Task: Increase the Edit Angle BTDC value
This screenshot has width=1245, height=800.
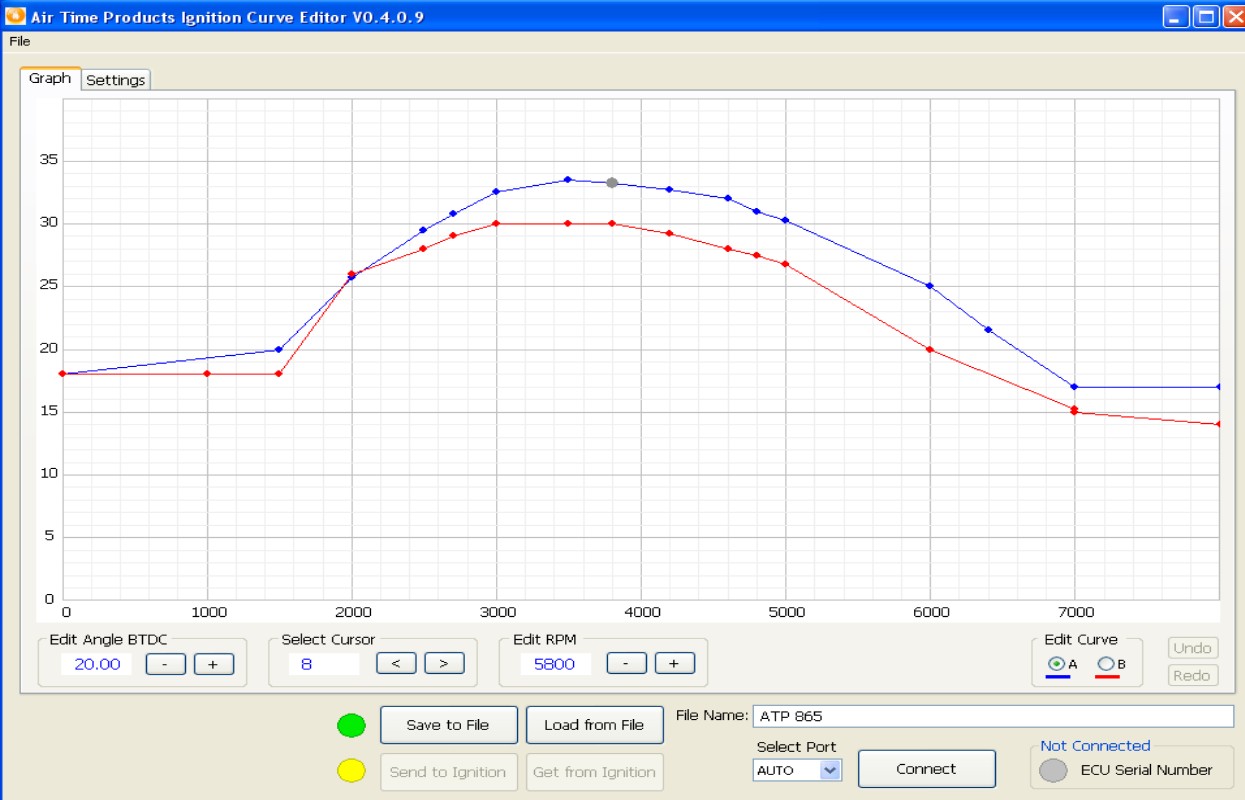Action: (213, 664)
